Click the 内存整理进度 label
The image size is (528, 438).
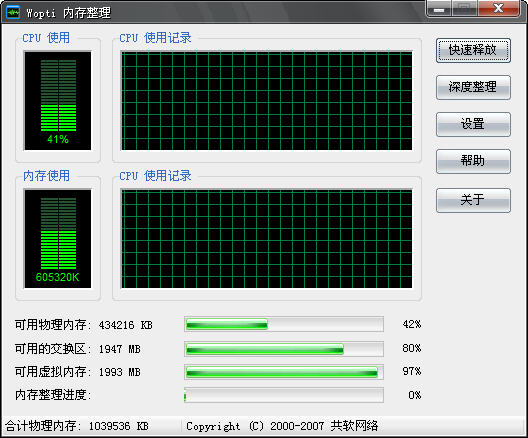[53, 395]
